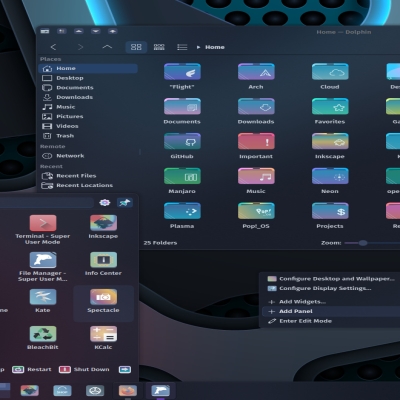Choose Configure Display Settings...
Viewport: 400px width, 400px height.
pyautogui.click(x=331, y=288)
